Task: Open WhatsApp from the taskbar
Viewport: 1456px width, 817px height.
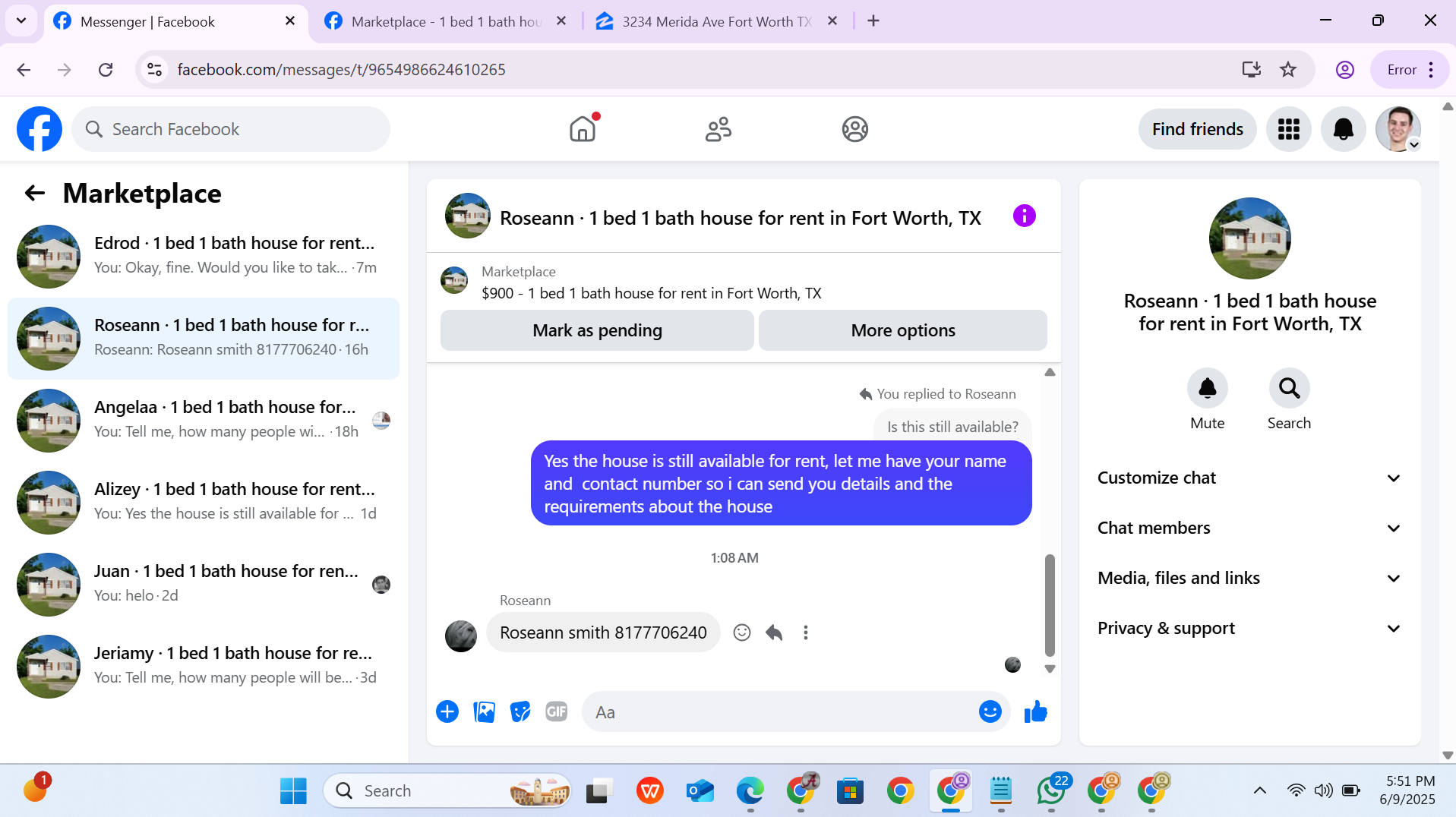Action: coord(1051,791)
